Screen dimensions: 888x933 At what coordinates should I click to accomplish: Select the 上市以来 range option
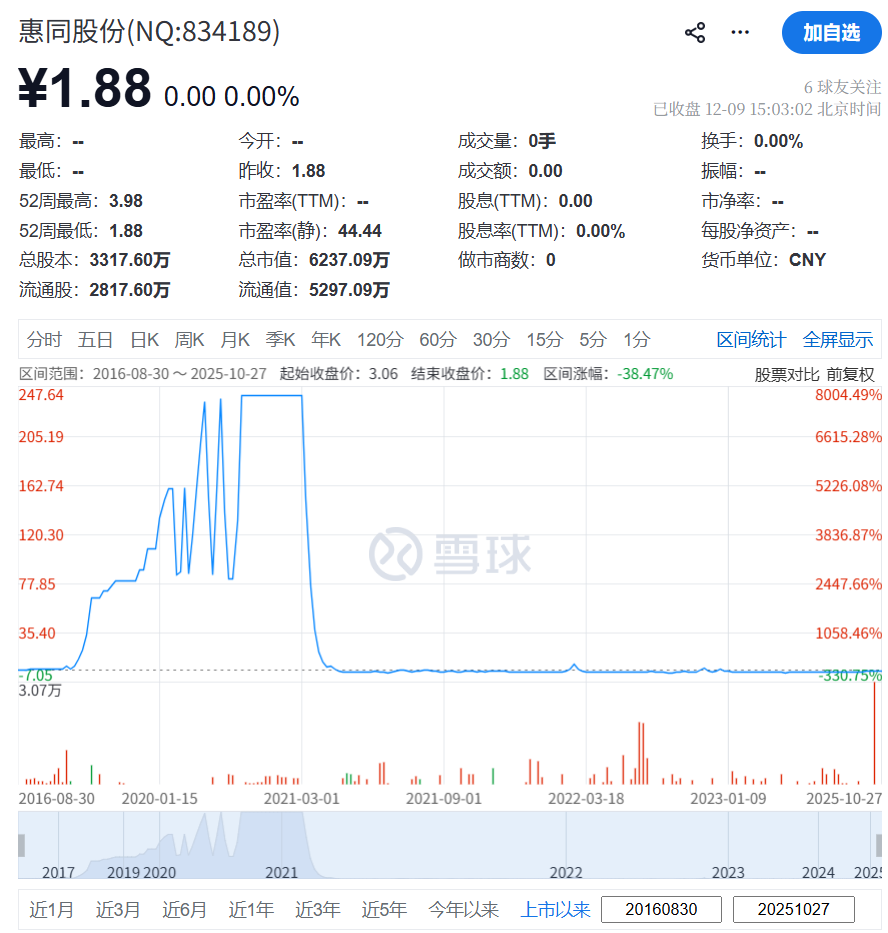point(555,910)
